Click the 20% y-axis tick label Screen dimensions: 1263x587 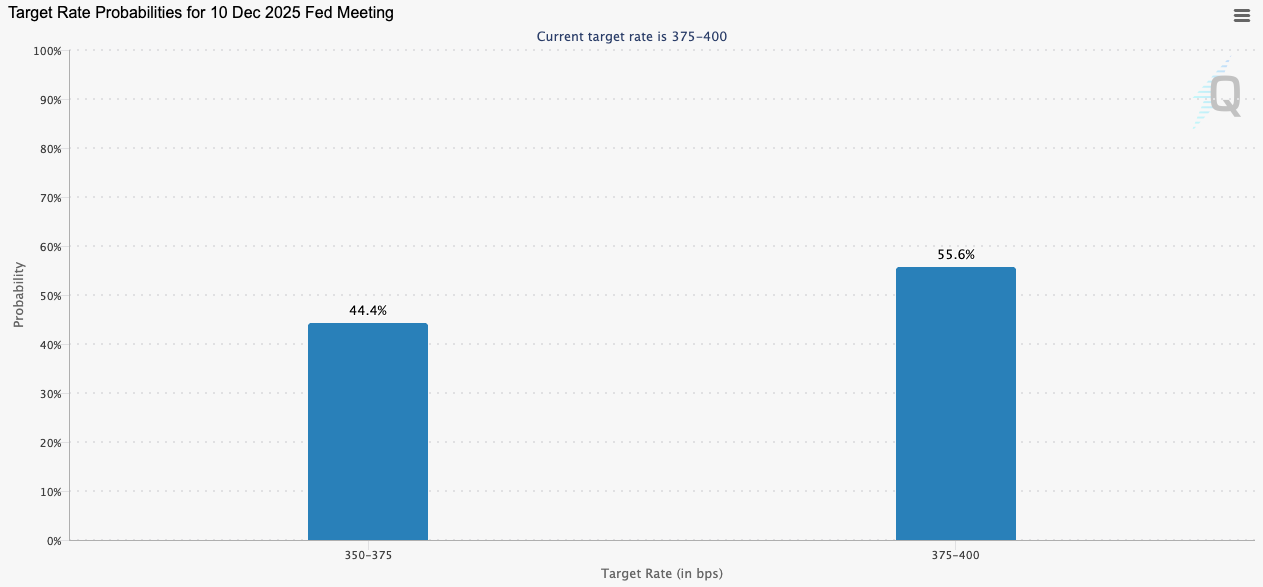(49, 443)
